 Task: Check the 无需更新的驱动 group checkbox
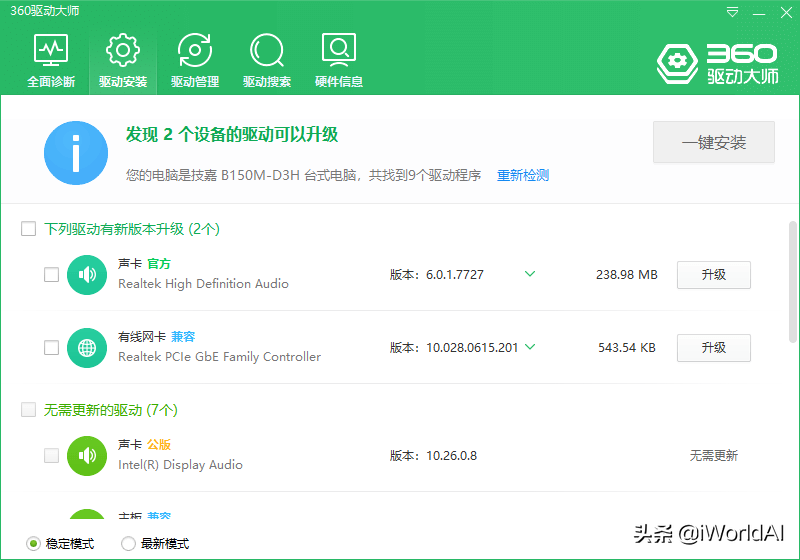(x=29, y=410)
